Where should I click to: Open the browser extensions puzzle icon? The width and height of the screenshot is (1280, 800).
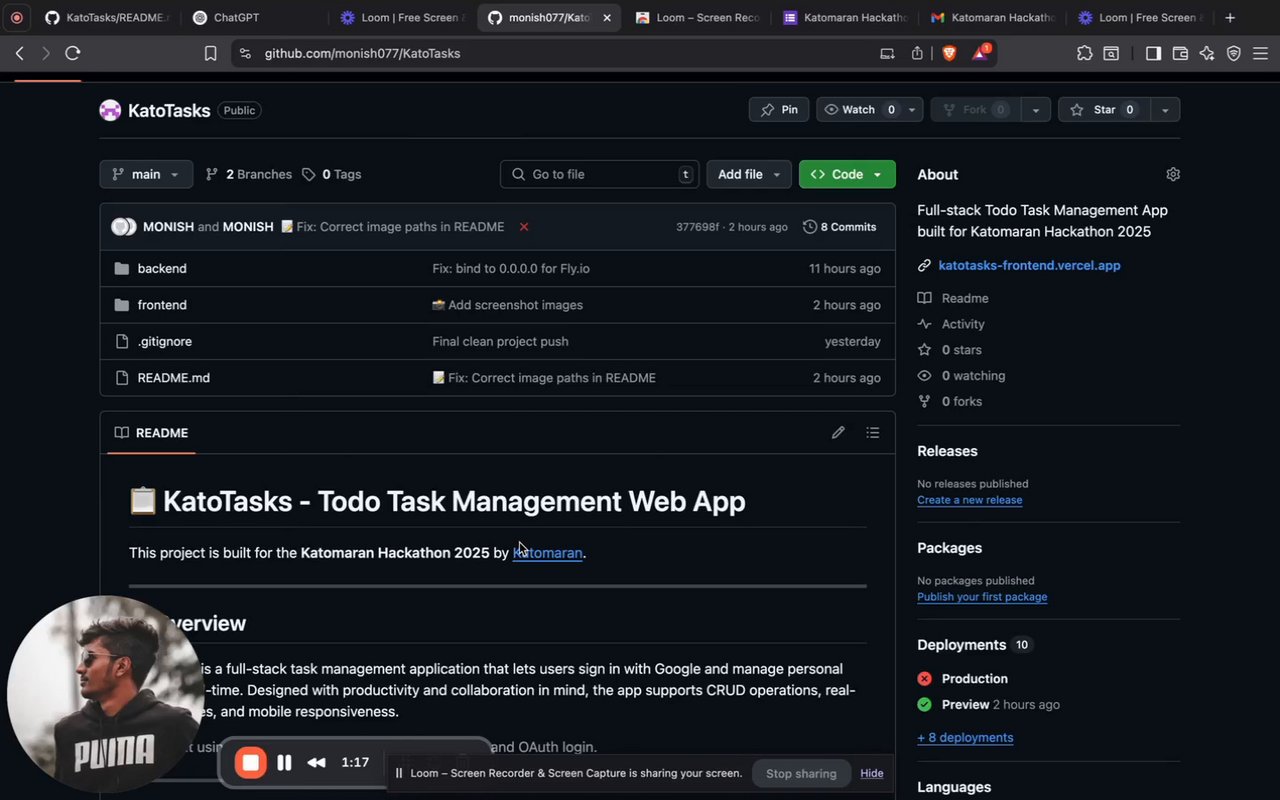1084,53
